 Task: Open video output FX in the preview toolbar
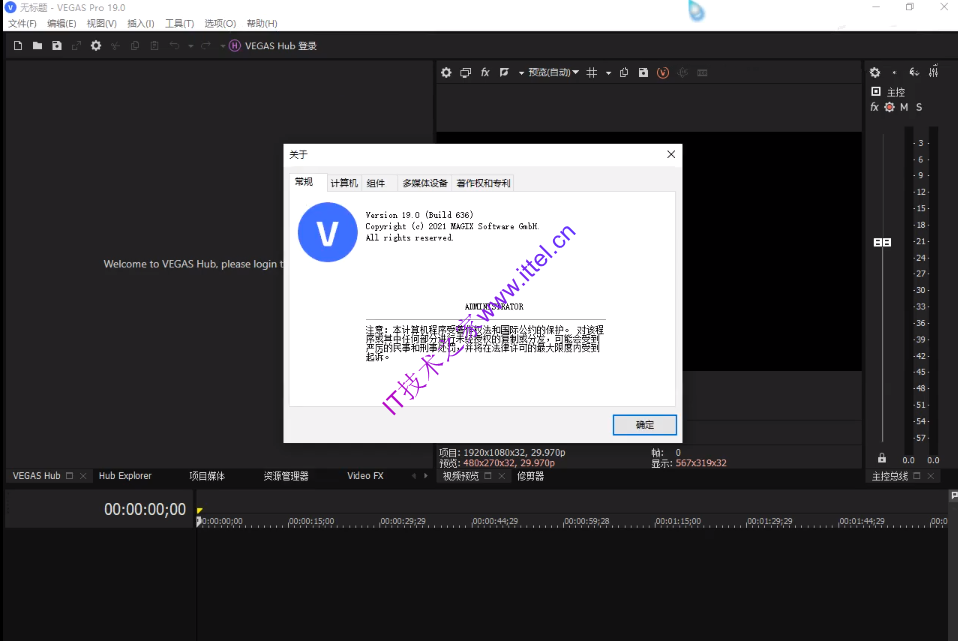click(485, 73)
